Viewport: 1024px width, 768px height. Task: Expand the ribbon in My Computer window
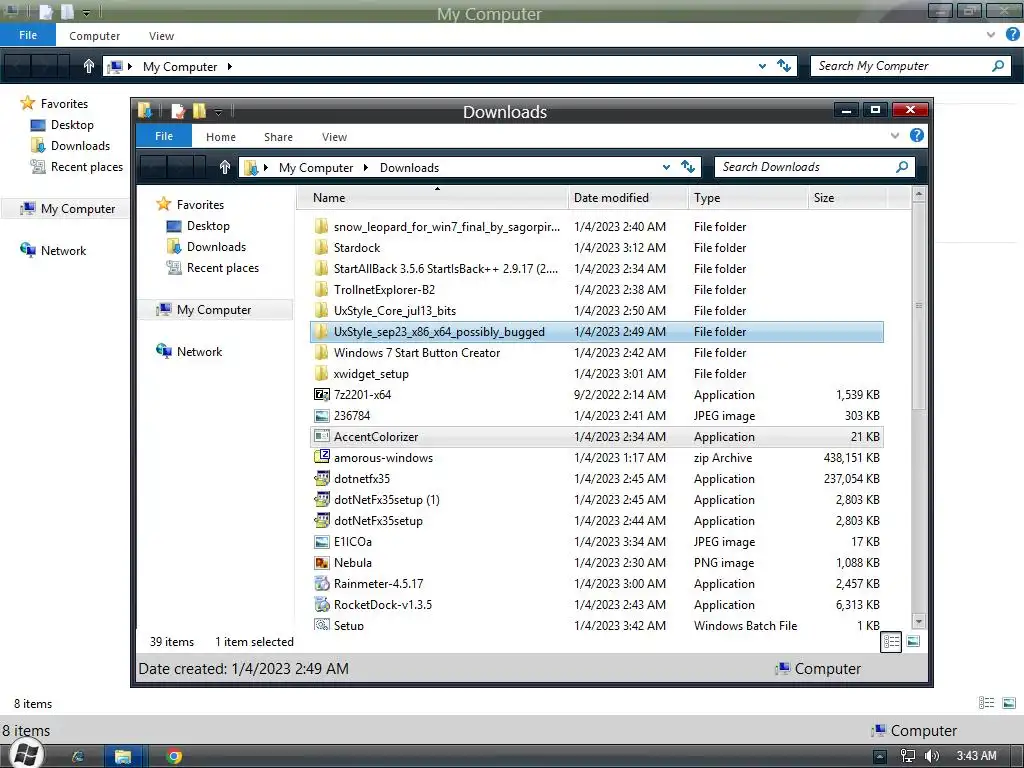click(991, 35)
